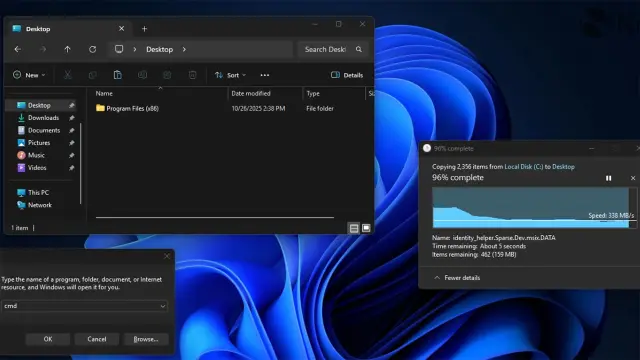Screen dimensions: 640x360
Task: Close the Run dialog
Action: [x=167, y=256]
